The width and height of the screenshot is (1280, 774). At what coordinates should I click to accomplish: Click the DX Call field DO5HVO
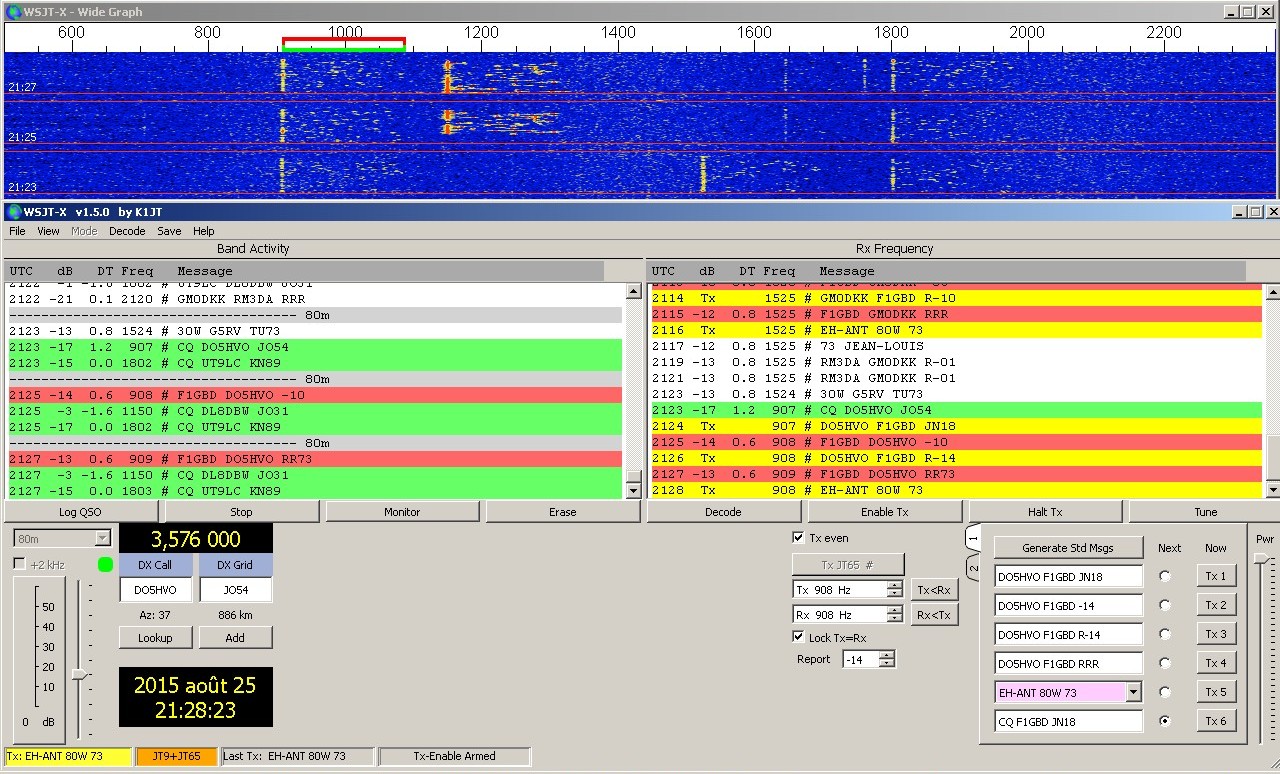(x=155, y=590)
